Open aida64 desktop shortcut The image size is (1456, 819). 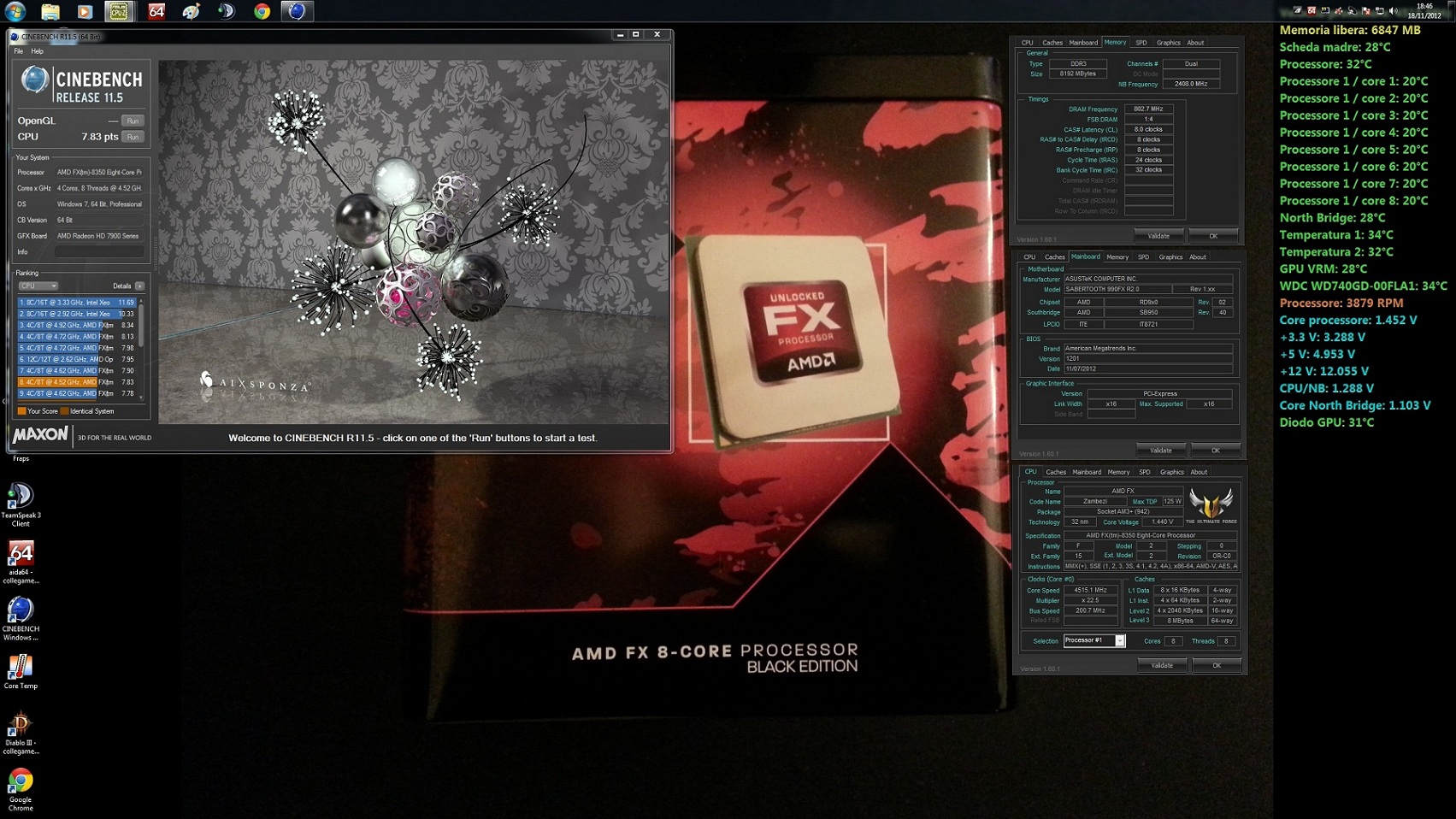click(x=21, y=562)
